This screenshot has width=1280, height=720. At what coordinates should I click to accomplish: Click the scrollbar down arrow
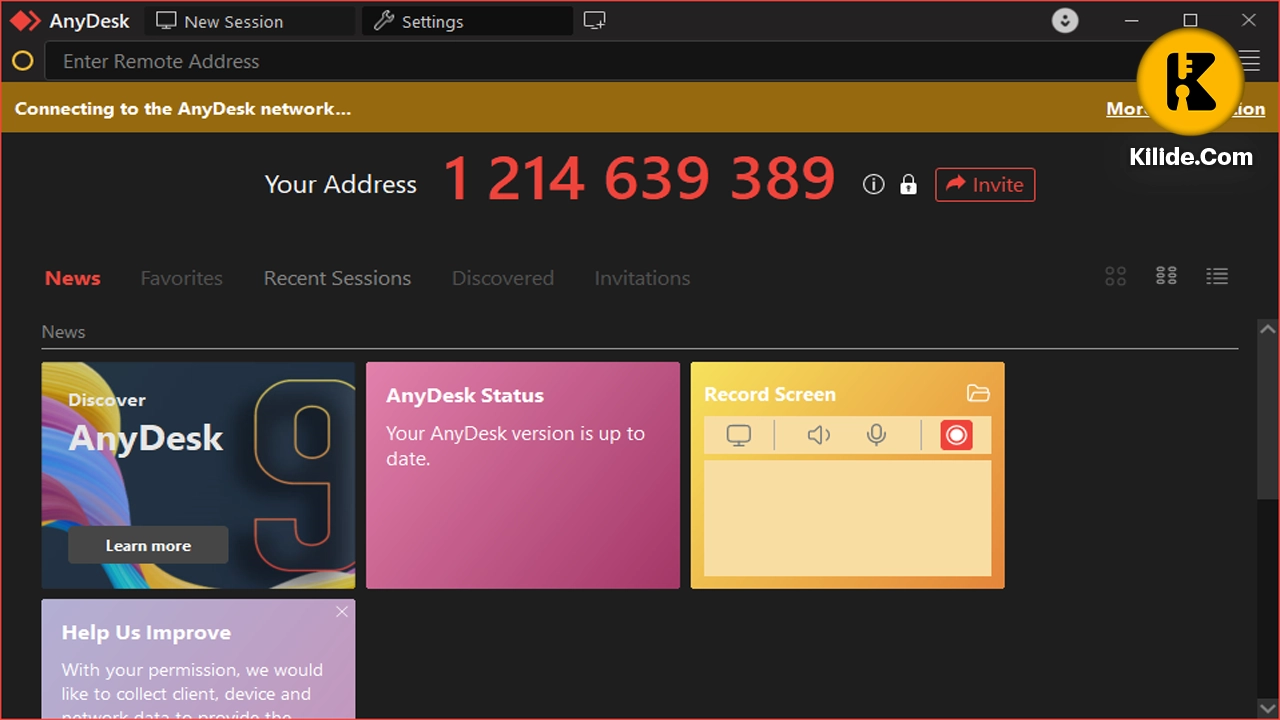[x=1268, y=709]
